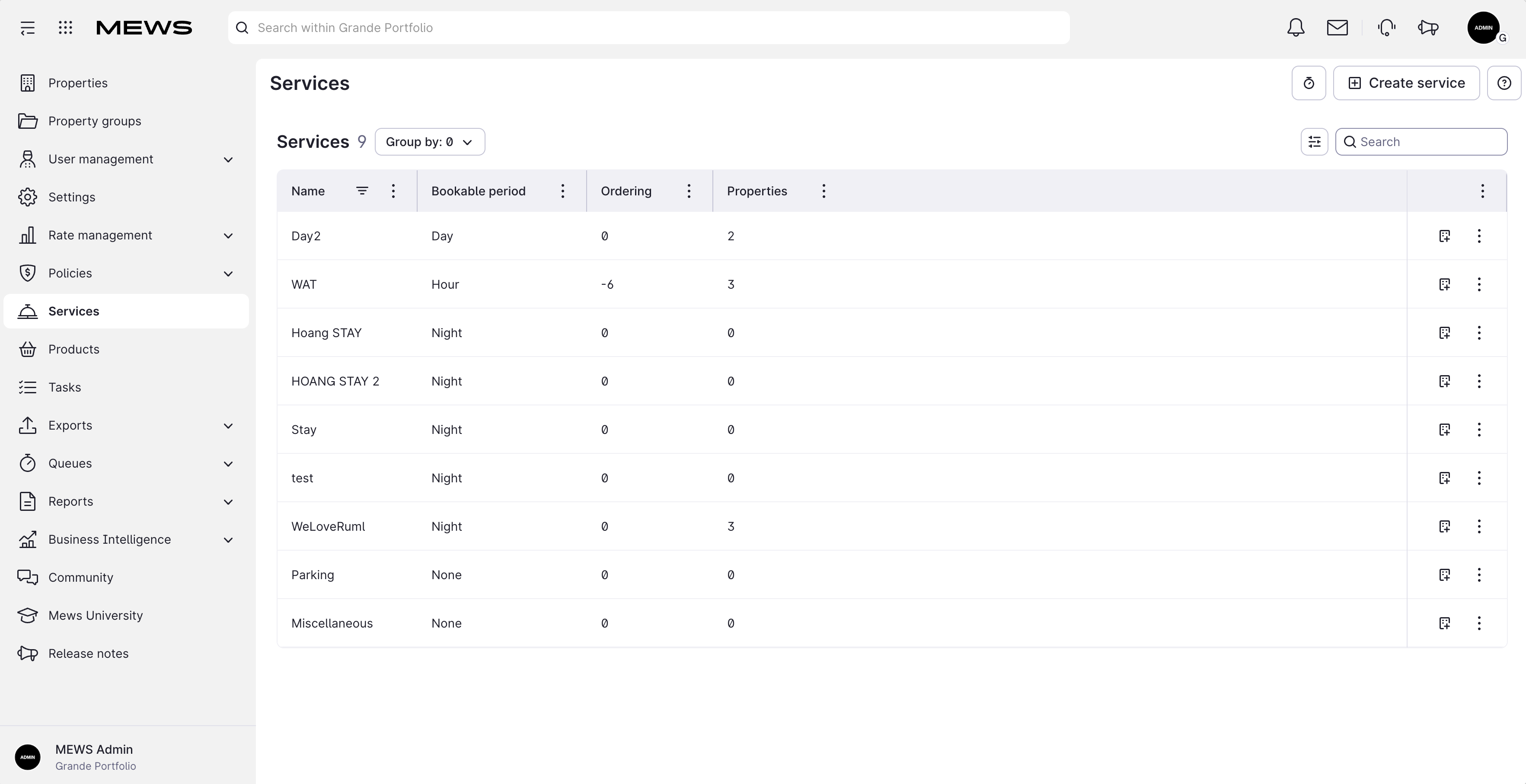Focus the services table Search field
The image size is (1526, 784).
(x=1421, y=142)
